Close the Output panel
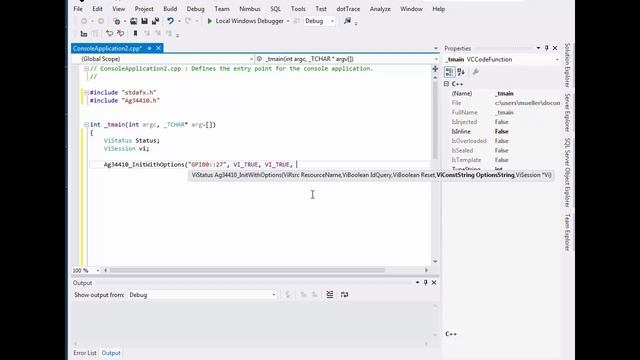The width and height of the screenshot is (640, 360). point(434,282)
